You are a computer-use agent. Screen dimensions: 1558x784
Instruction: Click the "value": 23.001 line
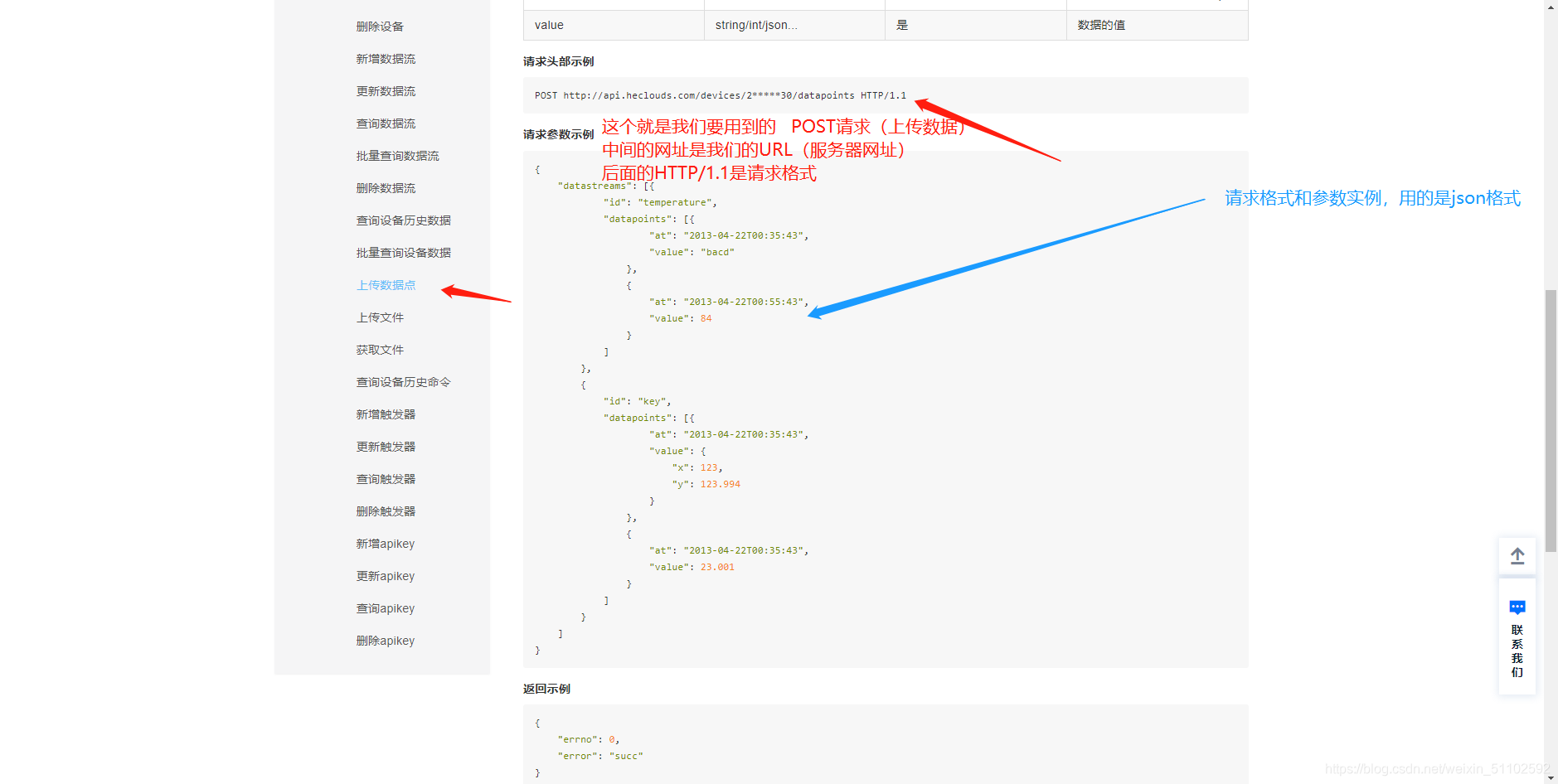[692, 567]
